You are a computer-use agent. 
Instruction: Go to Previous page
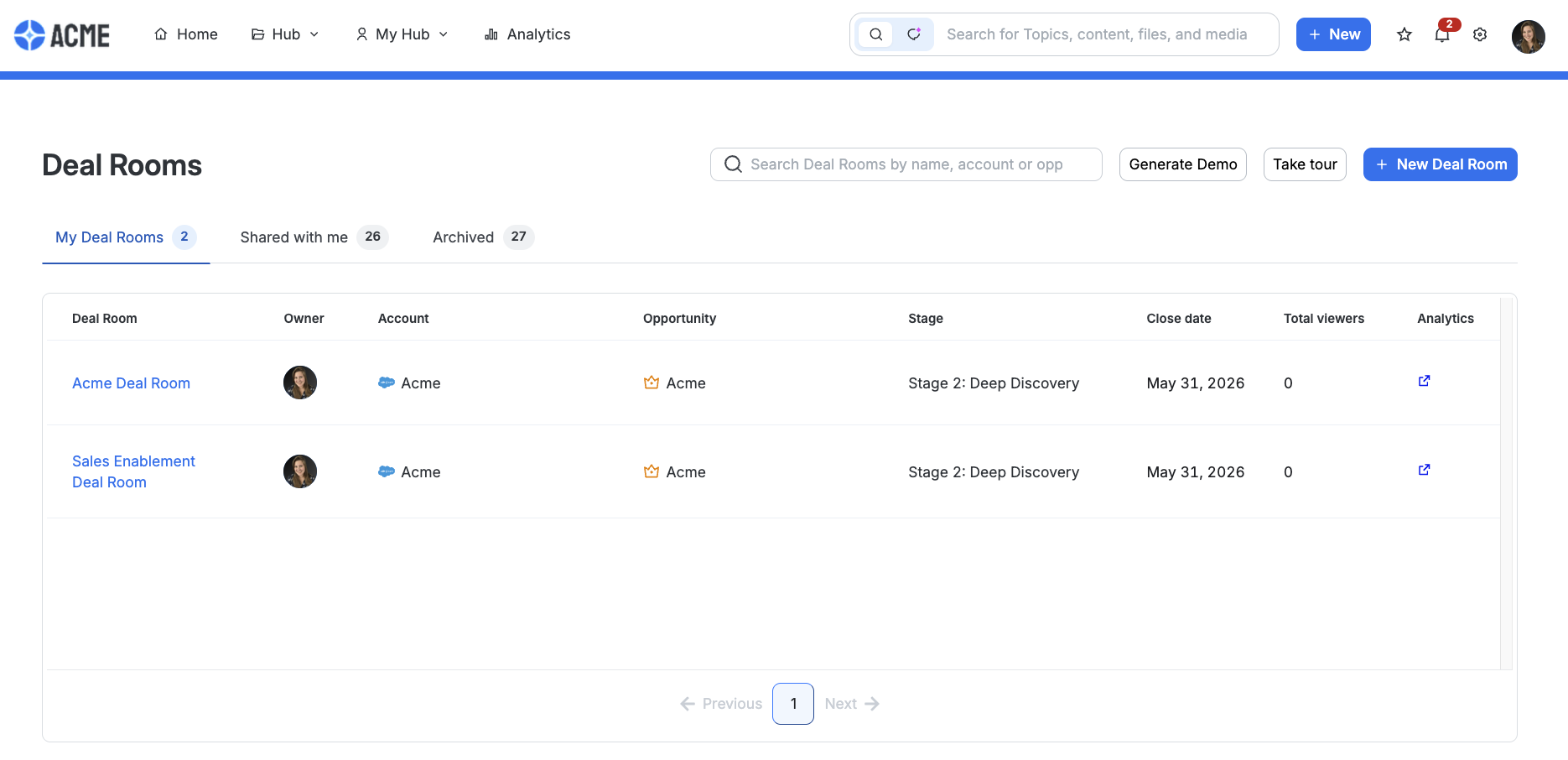(x=721, y=704)
